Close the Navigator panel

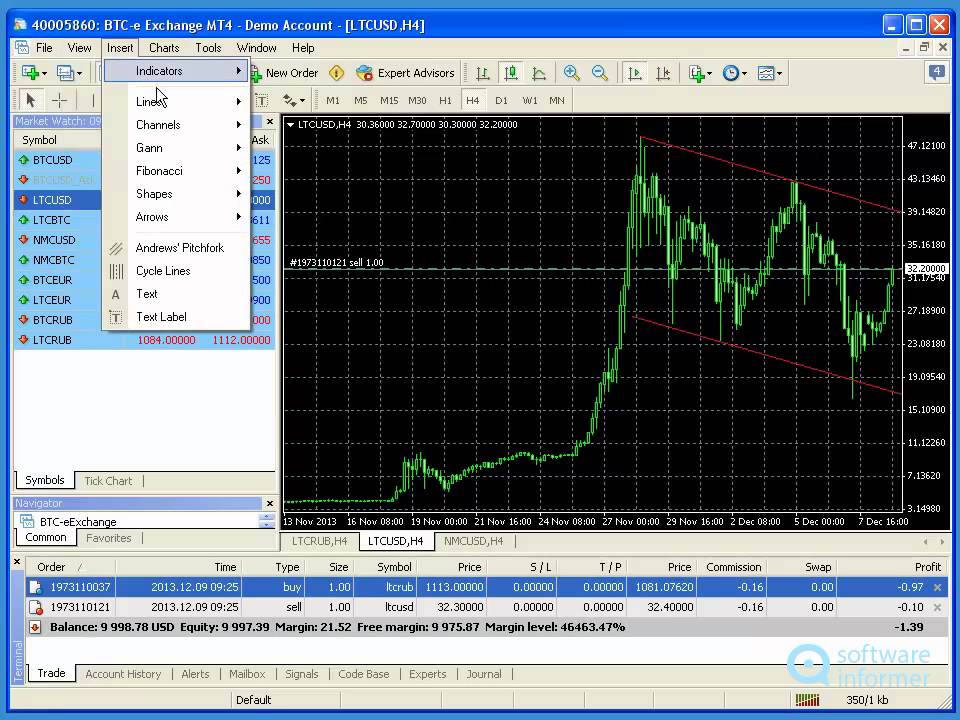270,503
